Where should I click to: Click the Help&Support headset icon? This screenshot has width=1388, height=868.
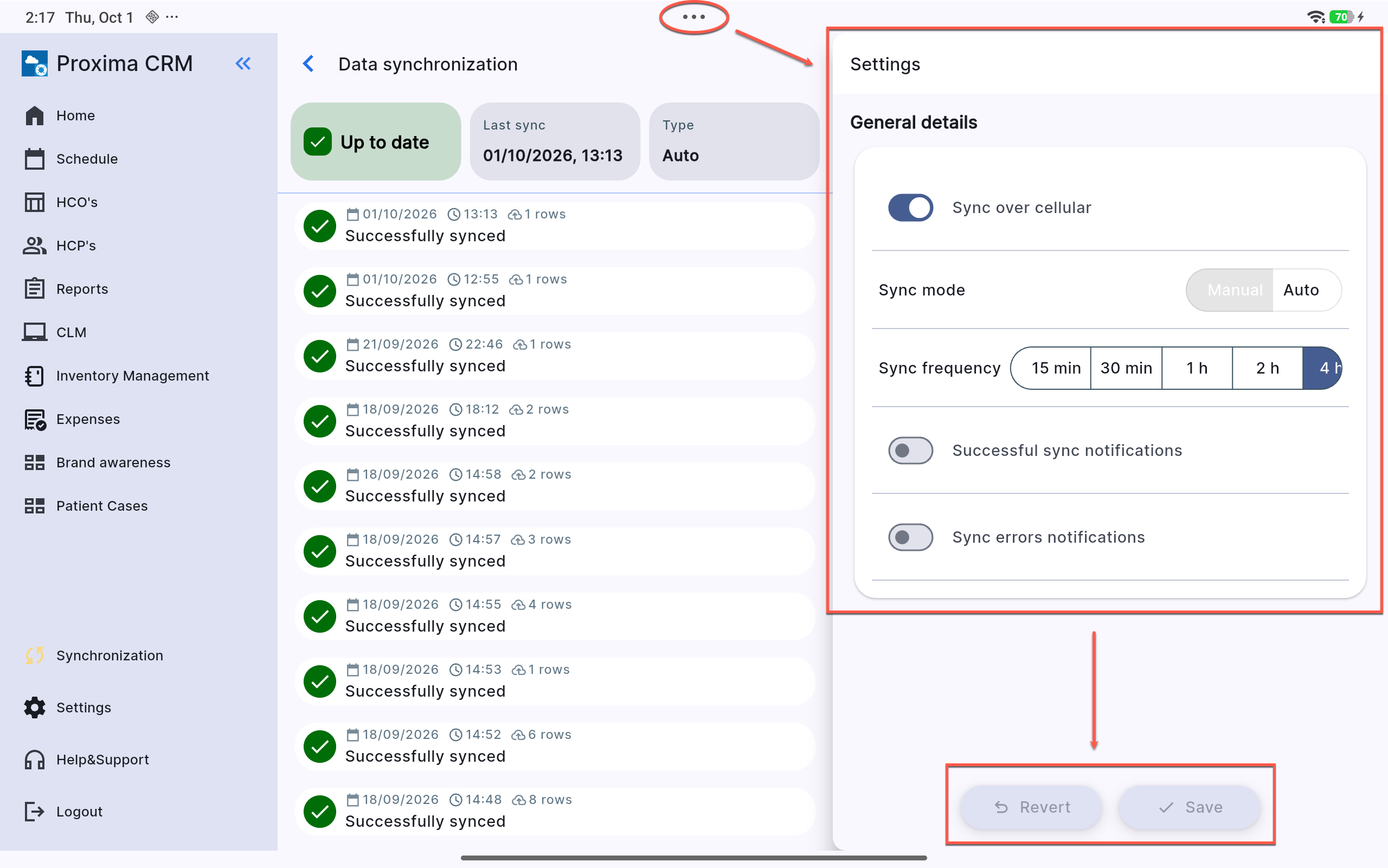click(35, 760)
